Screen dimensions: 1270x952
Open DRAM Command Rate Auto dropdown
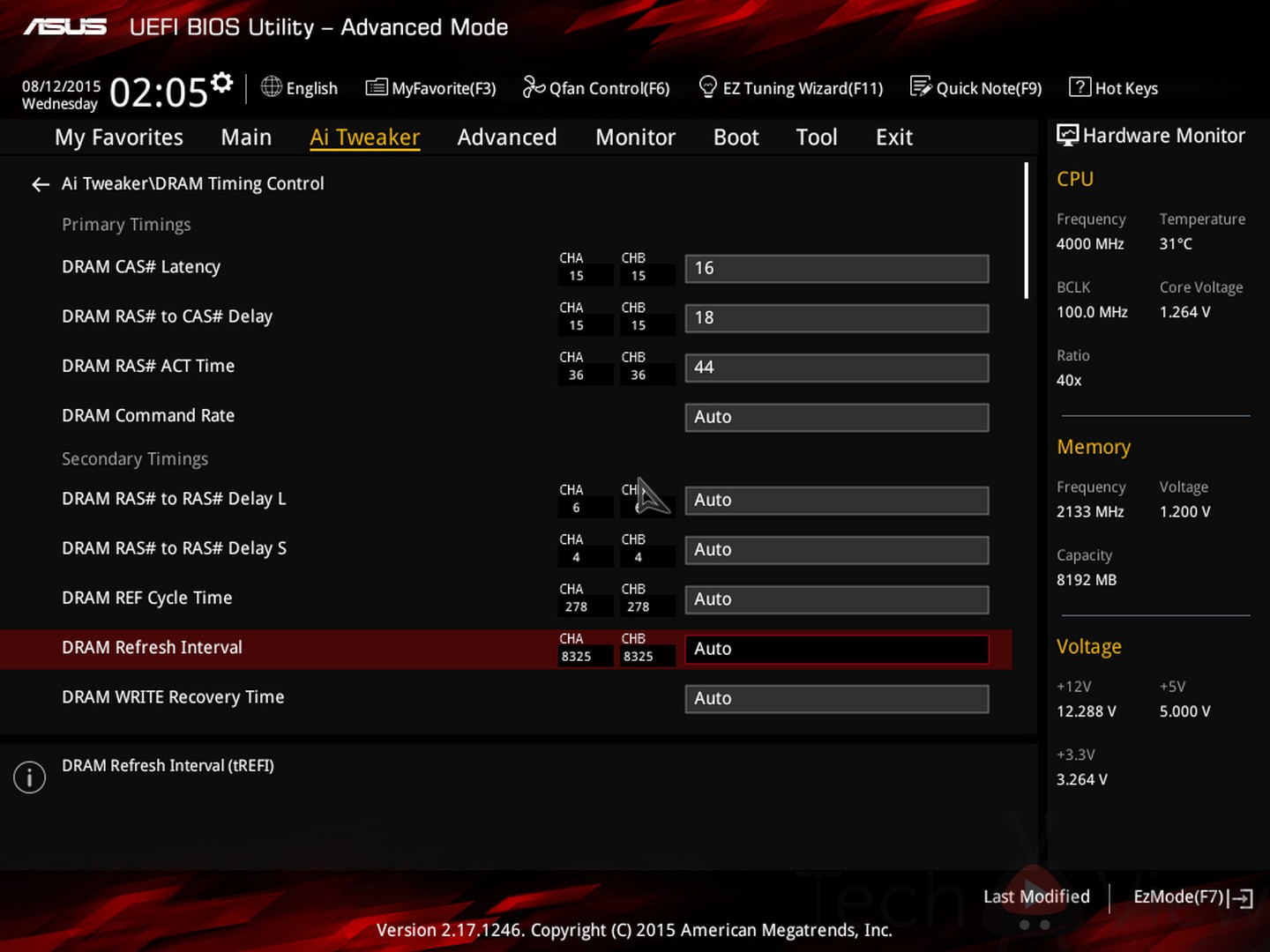[837, 417]
